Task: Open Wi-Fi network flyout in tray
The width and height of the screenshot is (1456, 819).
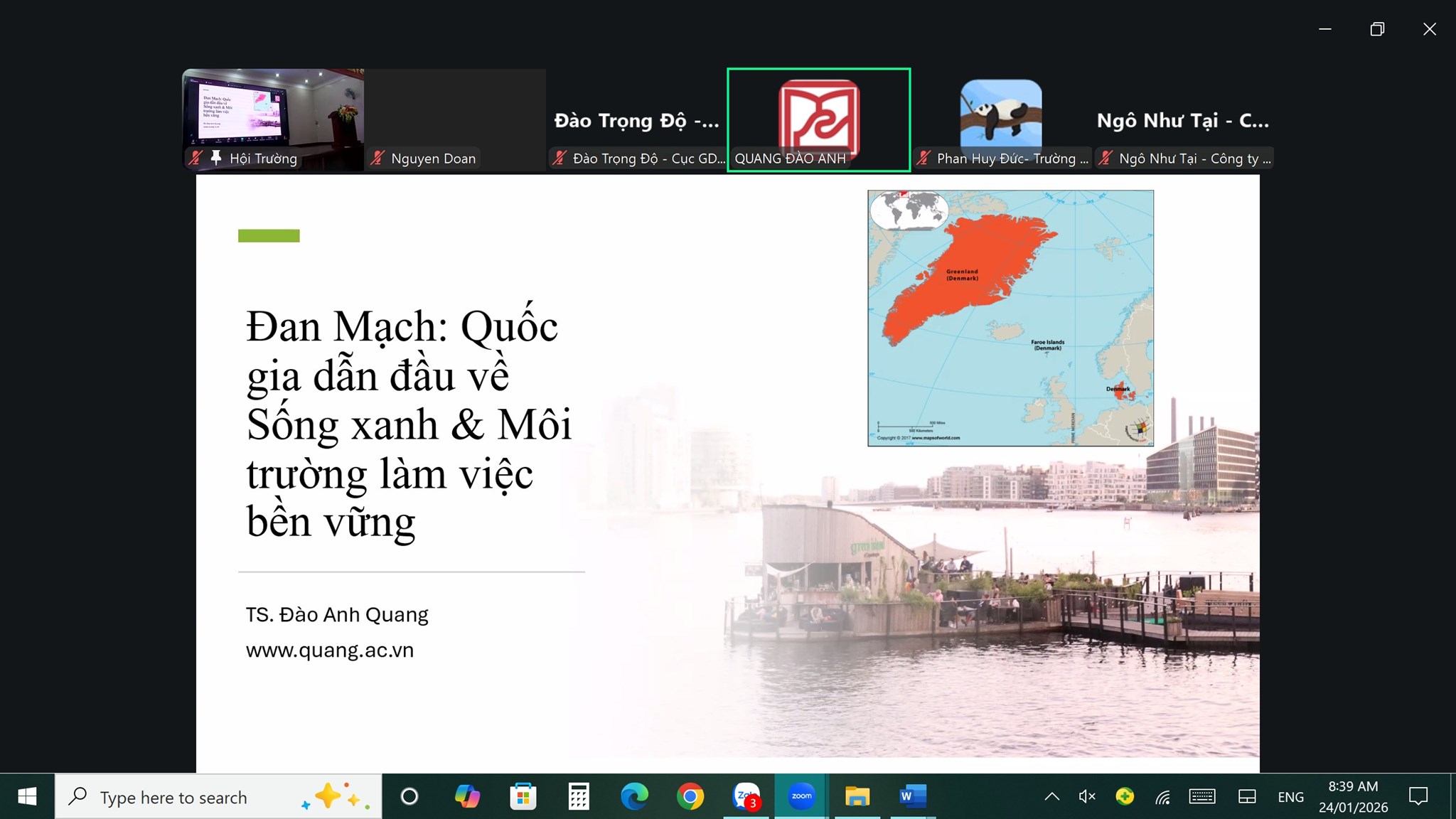Action: (1163, 797)
